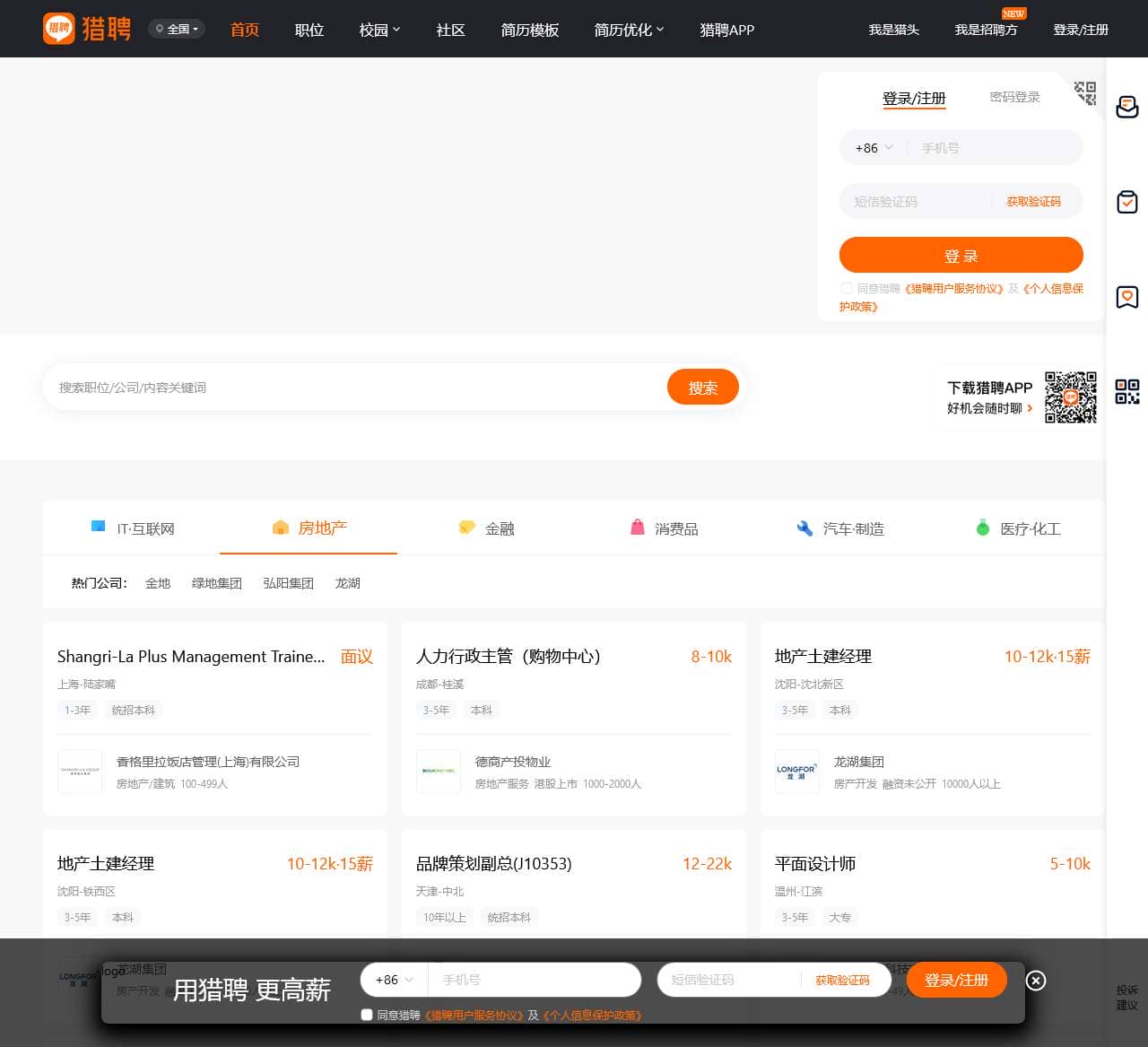Open the favorites heart sidebar icon
The width and height of the screenshot is (1148, 1047).
click(1127, 297)
